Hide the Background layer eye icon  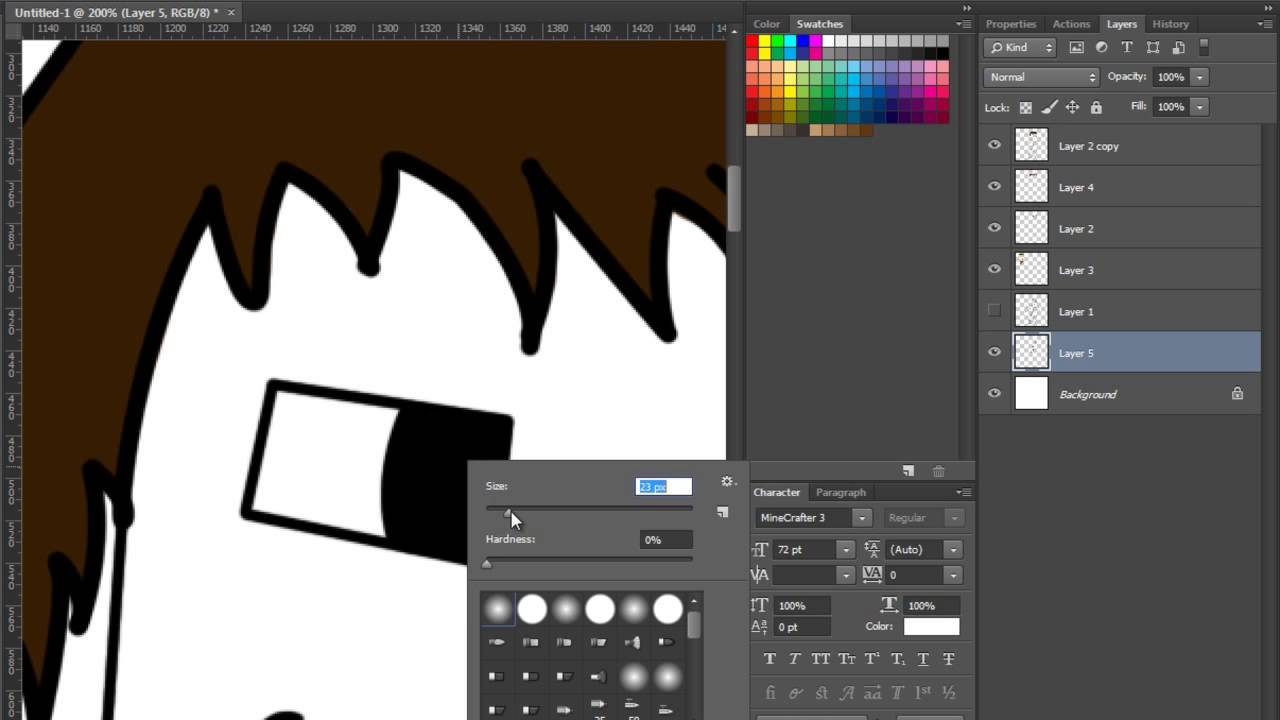(994, 394)
